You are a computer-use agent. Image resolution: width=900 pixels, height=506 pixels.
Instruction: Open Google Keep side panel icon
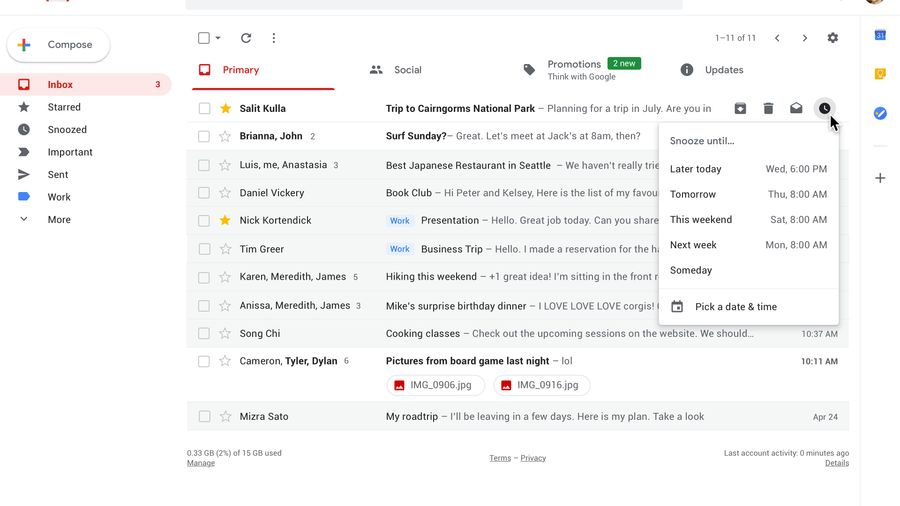point(880,74)
